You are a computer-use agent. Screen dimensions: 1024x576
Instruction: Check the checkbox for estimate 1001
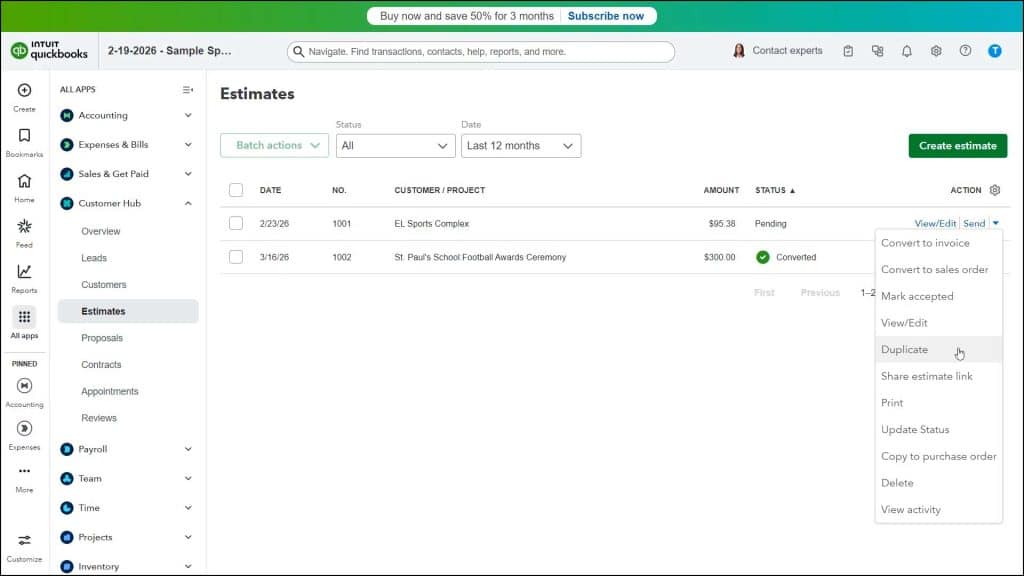pos(237,223)
